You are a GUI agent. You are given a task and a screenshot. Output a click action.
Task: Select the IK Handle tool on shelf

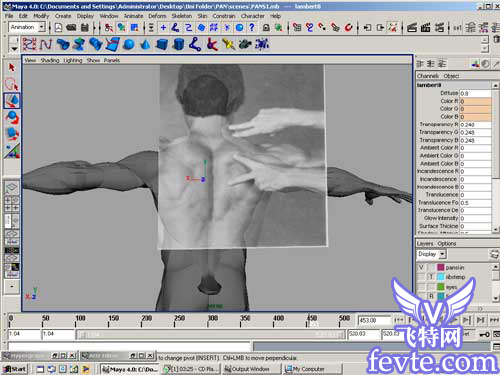click(212, 44)
